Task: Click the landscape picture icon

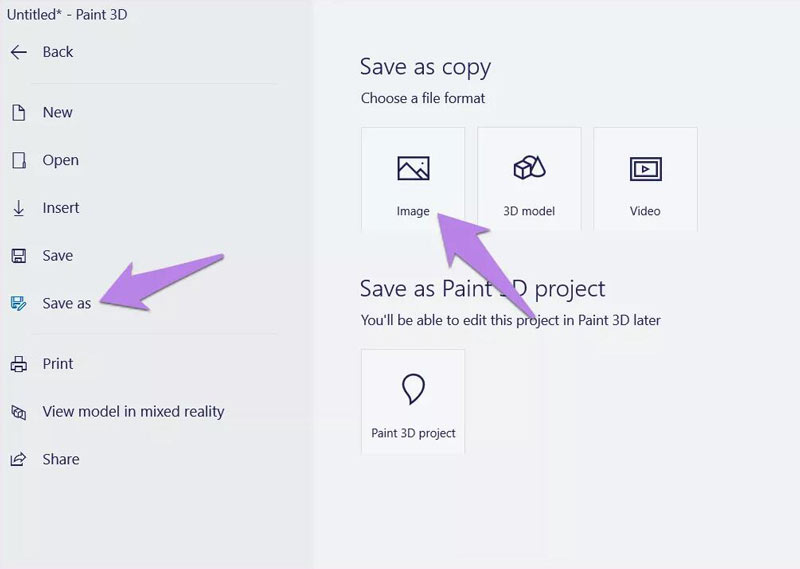Action: tap(413, 168)
